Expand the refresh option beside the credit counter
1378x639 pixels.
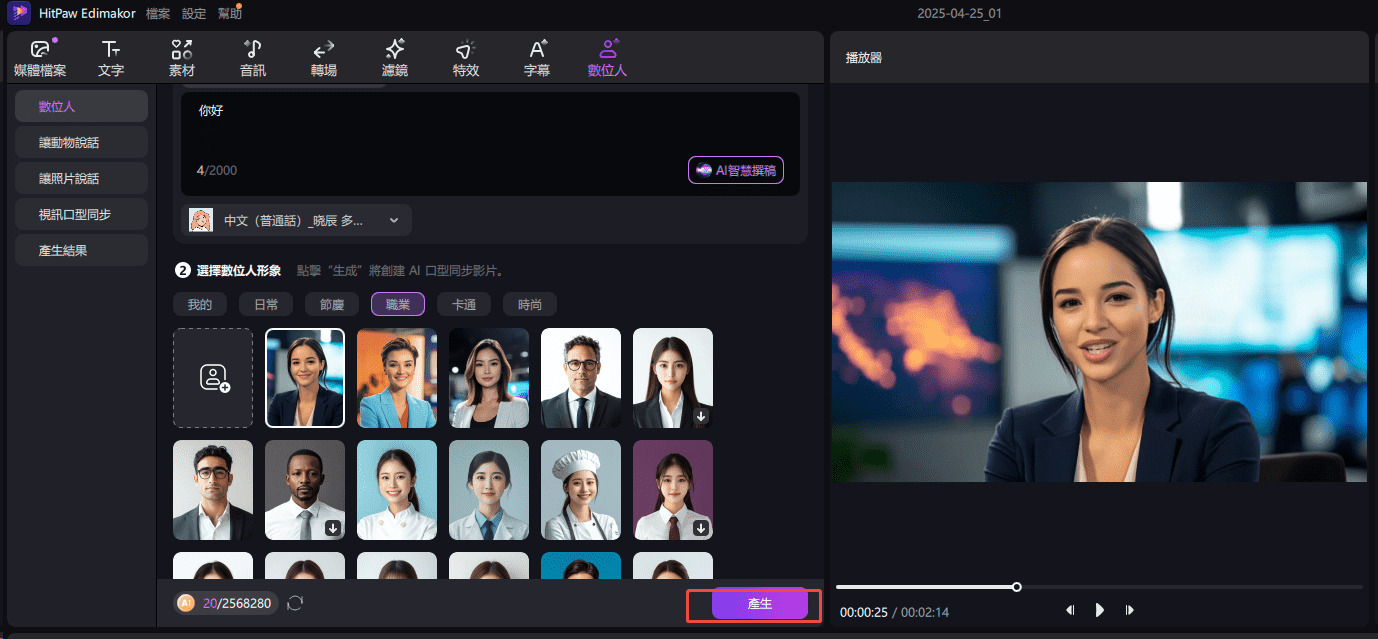[x=295, y=603]
